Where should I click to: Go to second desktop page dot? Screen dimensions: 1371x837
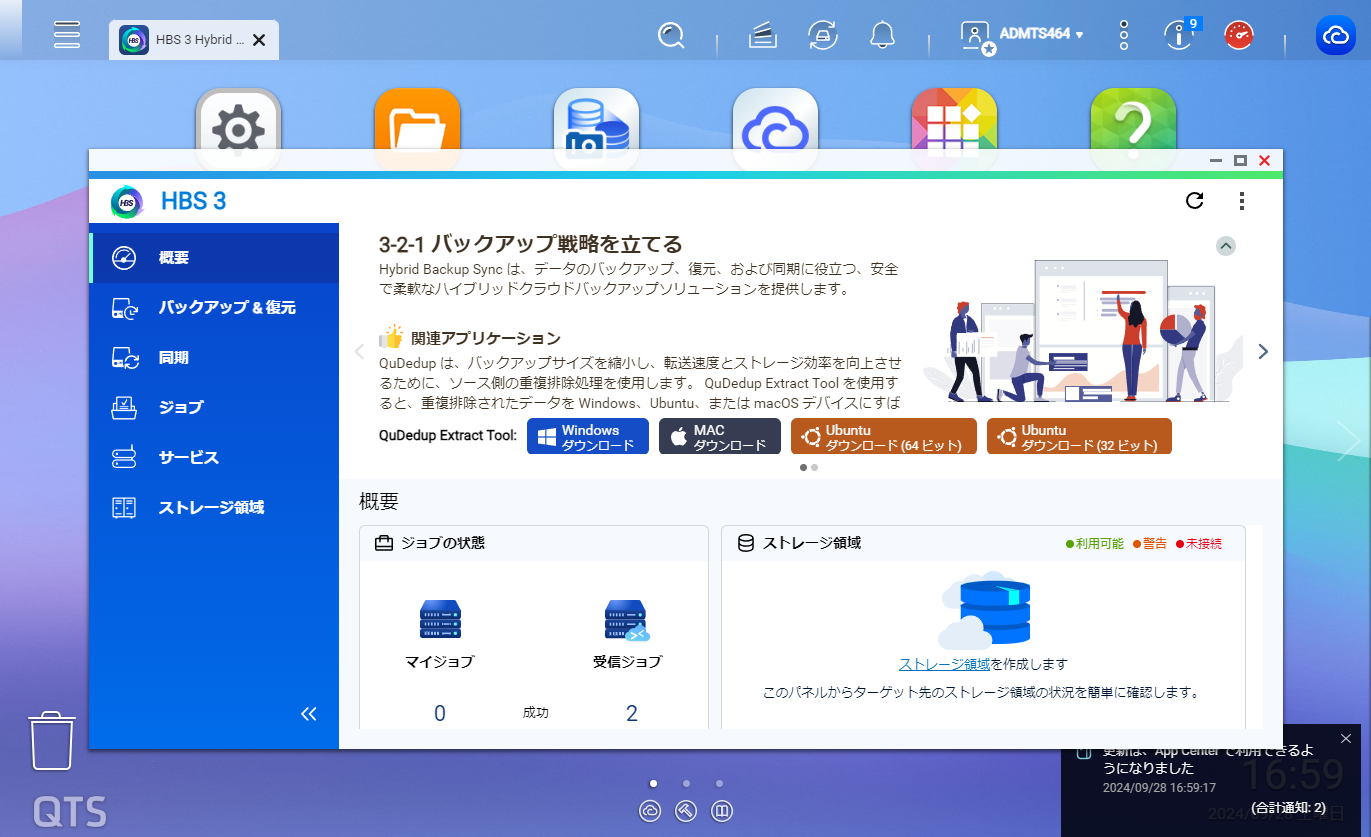point(686,784)
